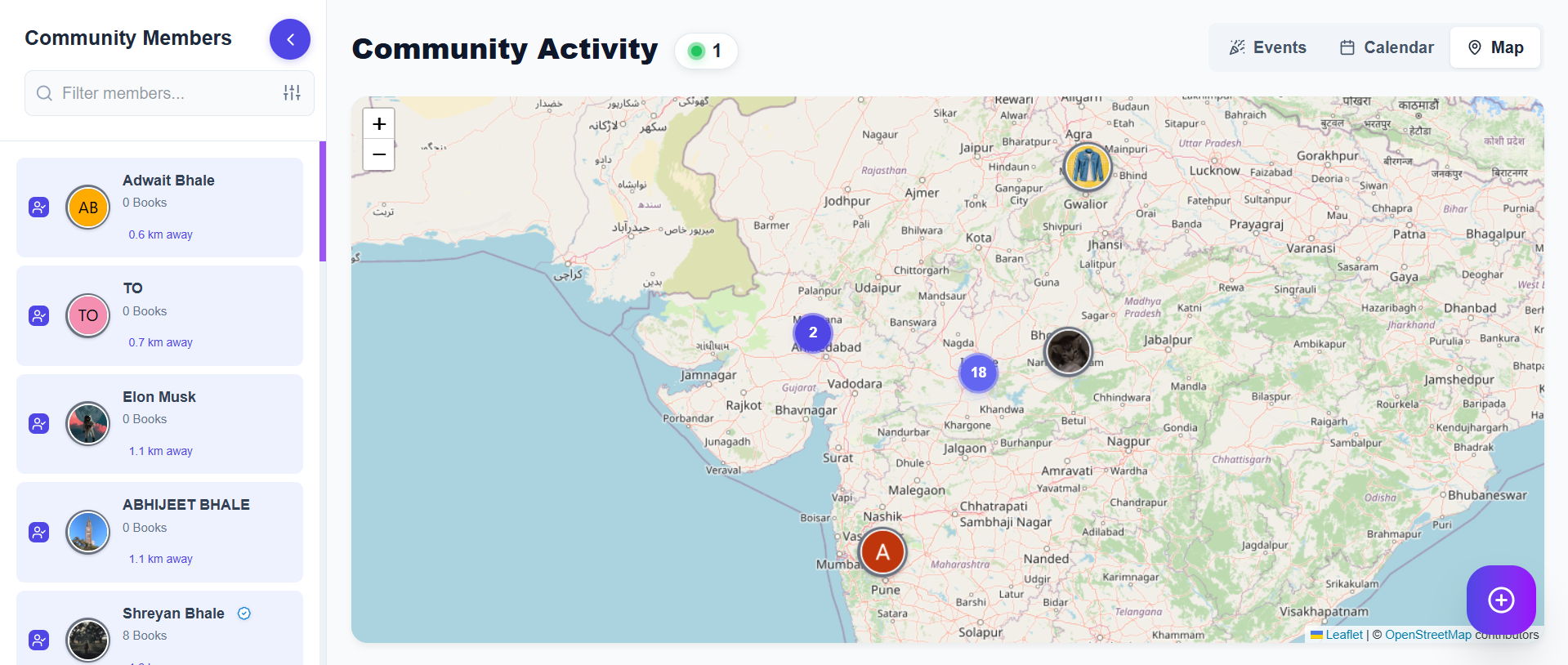Click the purple add plus floating button

[1501, 600]
